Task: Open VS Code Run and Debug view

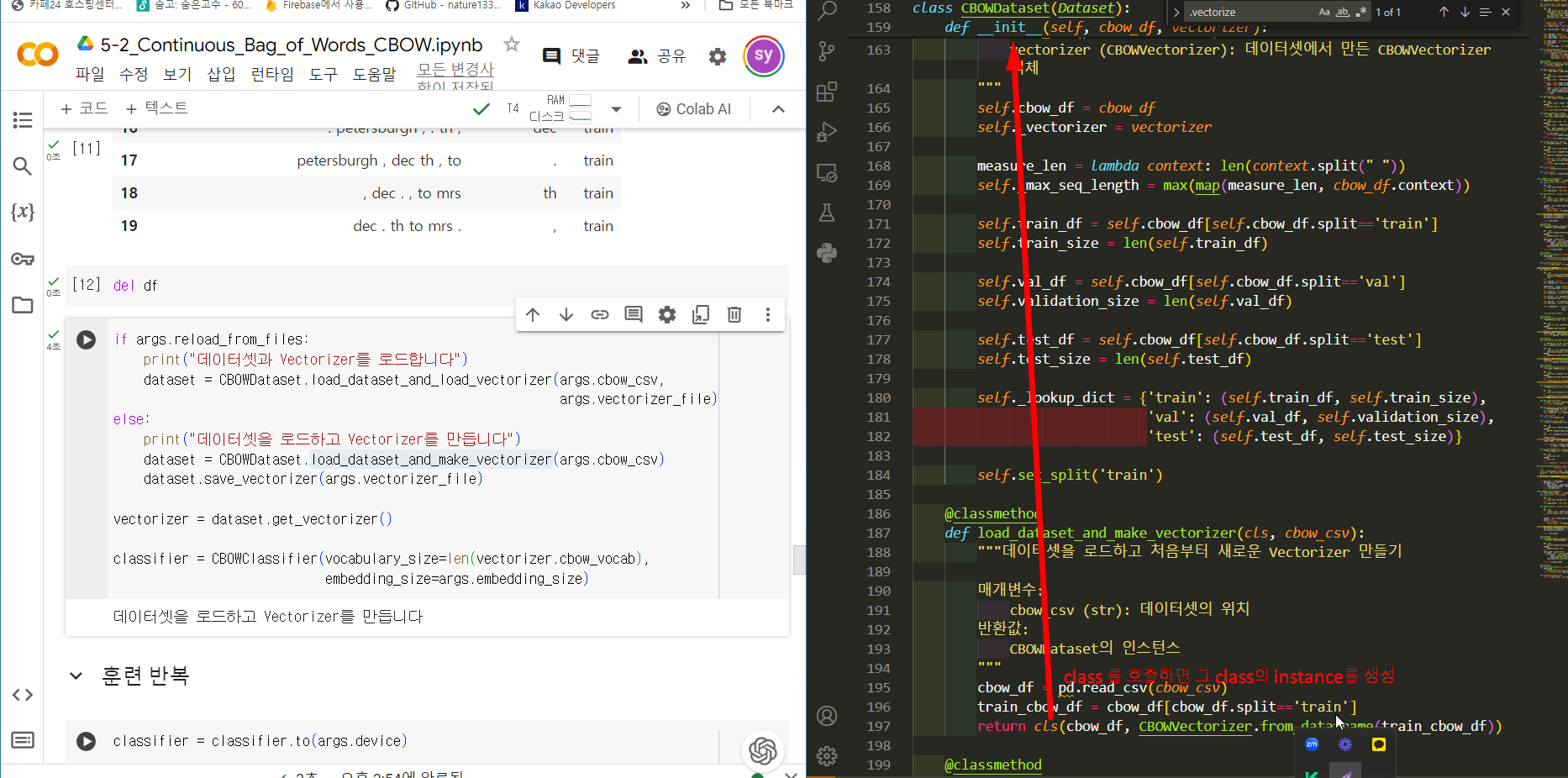Action: (827, 132)
